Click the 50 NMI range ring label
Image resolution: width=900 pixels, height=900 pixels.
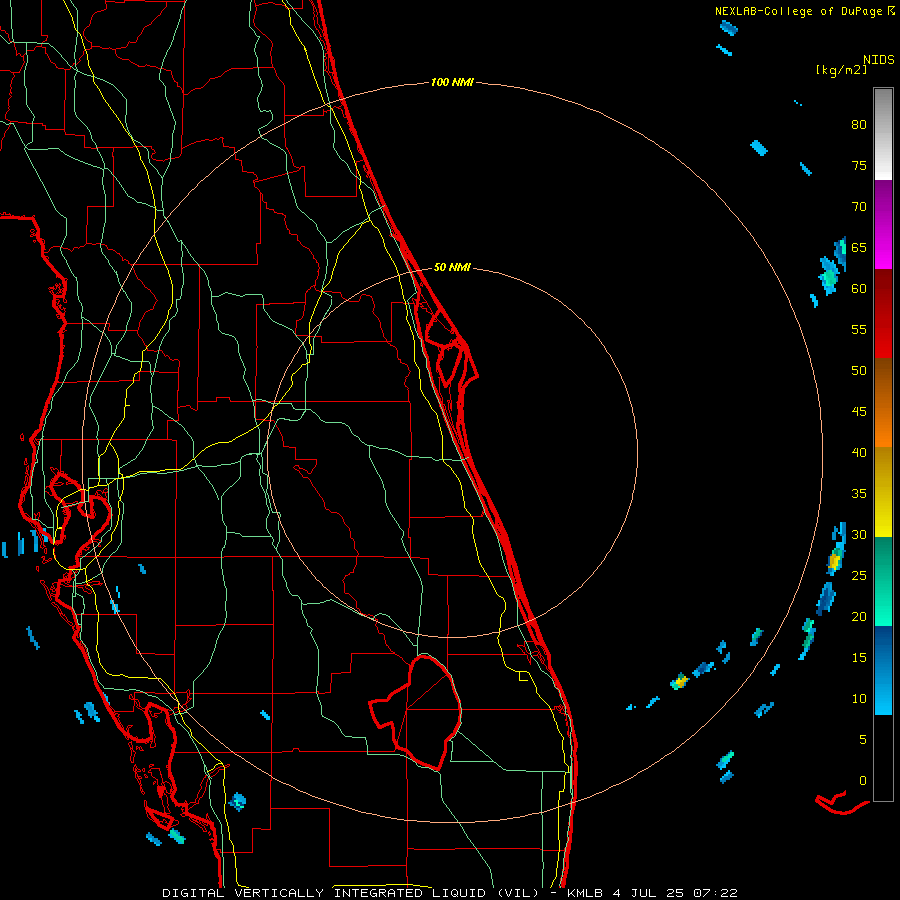(452, 267)
